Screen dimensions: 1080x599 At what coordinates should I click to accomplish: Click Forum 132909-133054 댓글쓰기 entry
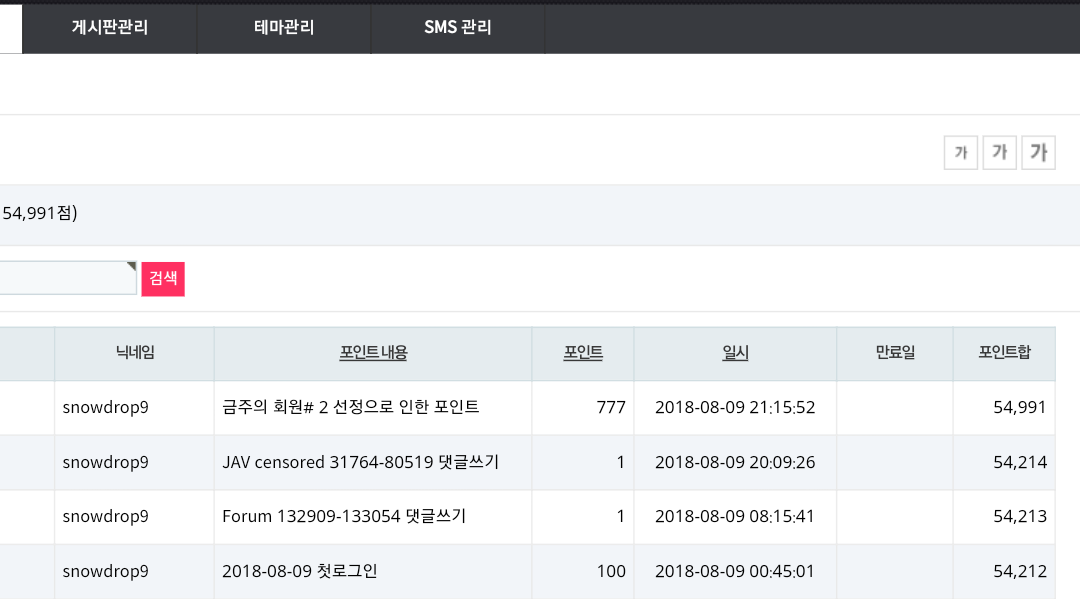click(344, 516)
